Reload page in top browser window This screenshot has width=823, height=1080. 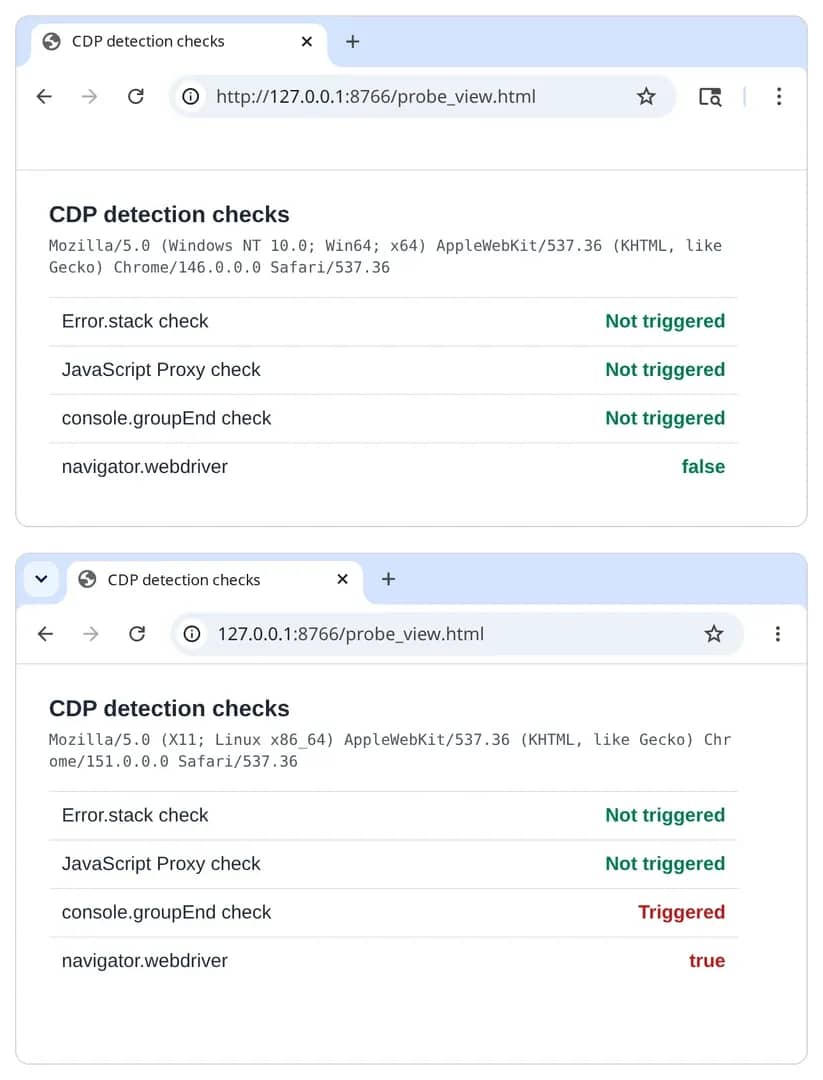[136, 96]
